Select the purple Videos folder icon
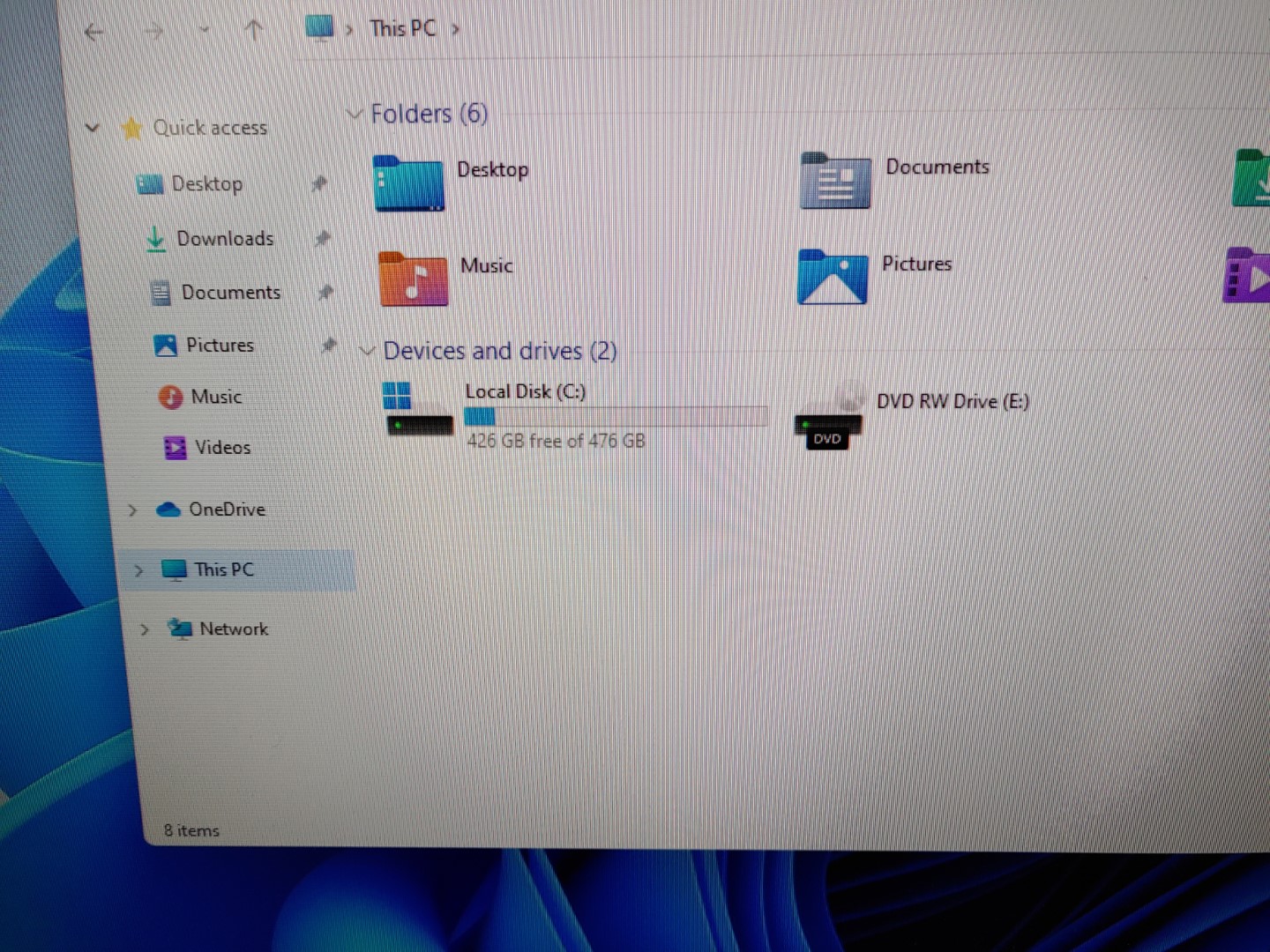Screen dimensions: 1270x952 [x=1246, y=275]
